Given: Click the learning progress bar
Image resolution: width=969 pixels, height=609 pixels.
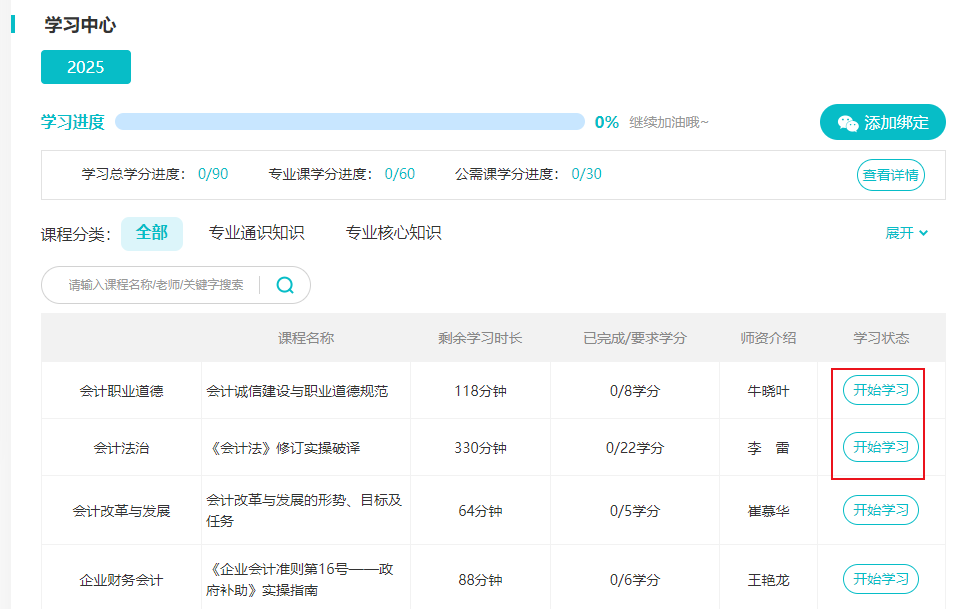Looking at the screenshot, I should 350,122.
